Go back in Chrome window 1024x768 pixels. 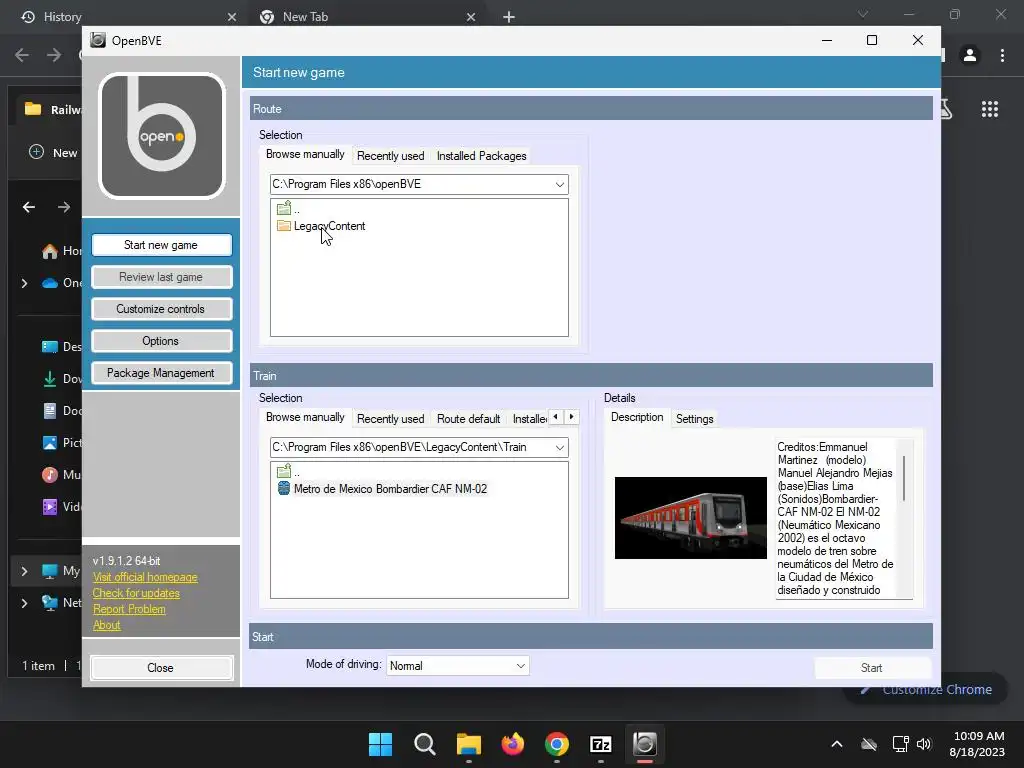[22, 56]
